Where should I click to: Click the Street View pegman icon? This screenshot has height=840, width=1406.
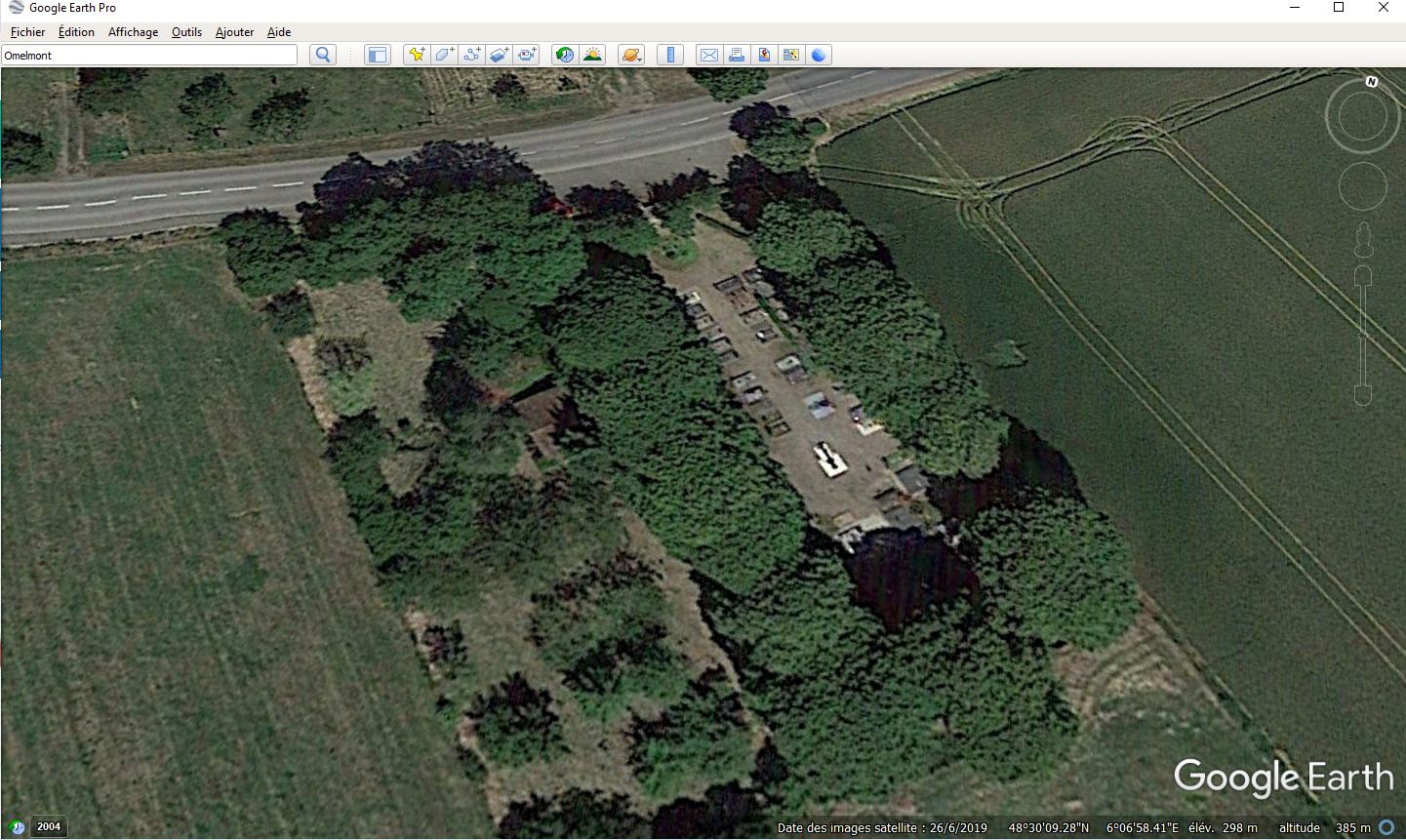pyautogui.click(x=1363, y=238)
